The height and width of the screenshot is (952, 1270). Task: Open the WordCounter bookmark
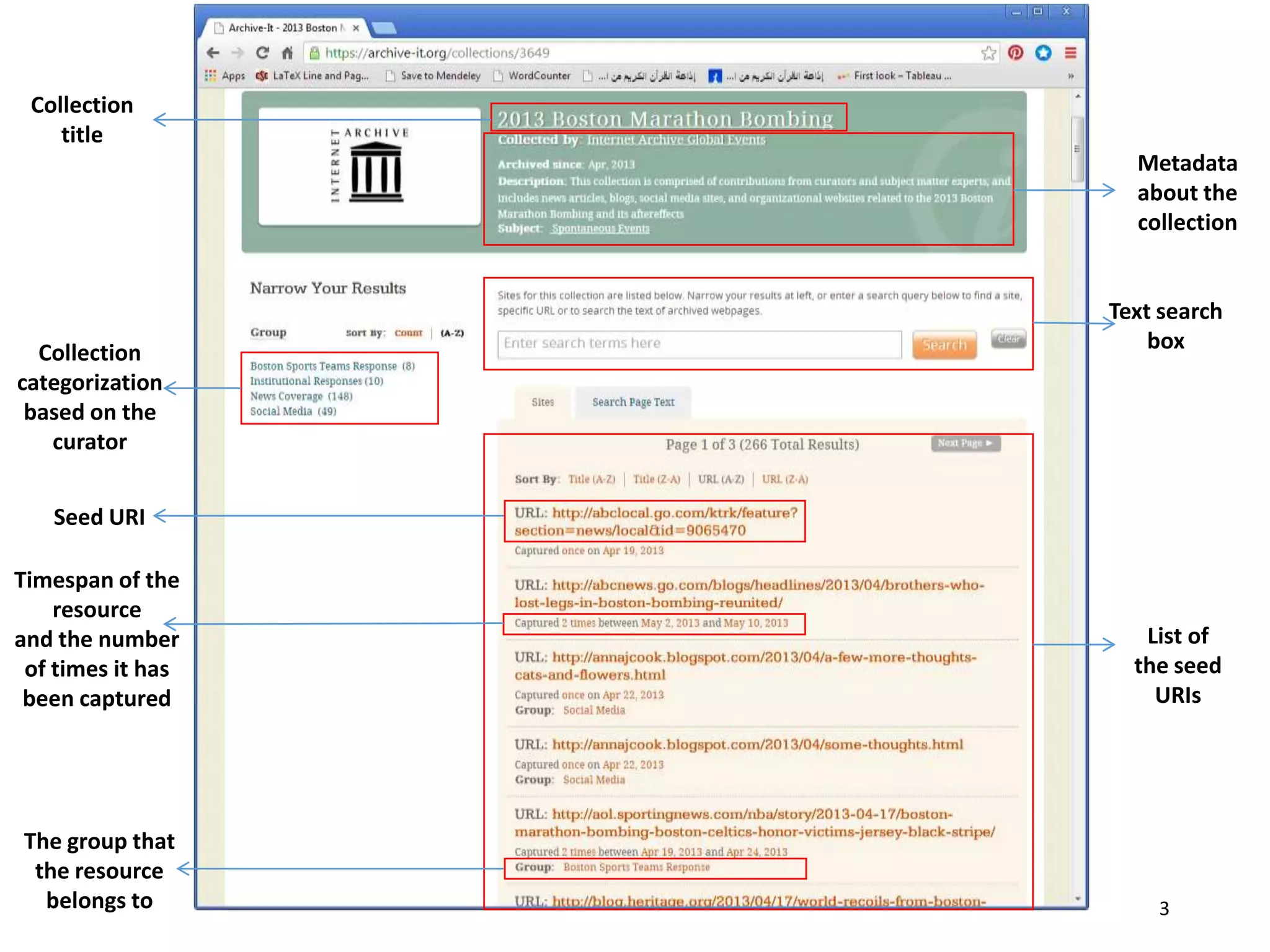point(532,76)
